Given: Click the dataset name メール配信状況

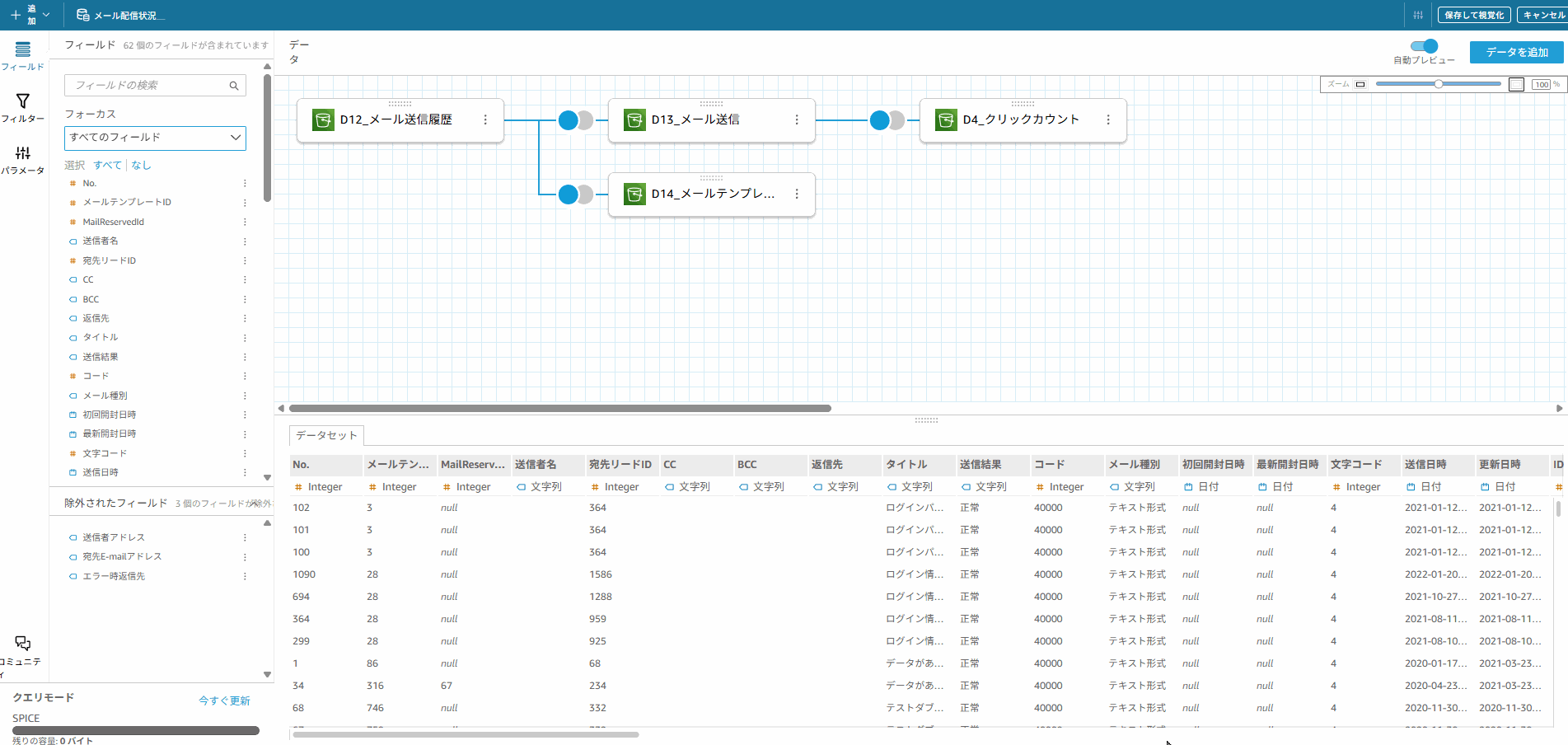Looking at the screenshot, I should coord(128,16).
